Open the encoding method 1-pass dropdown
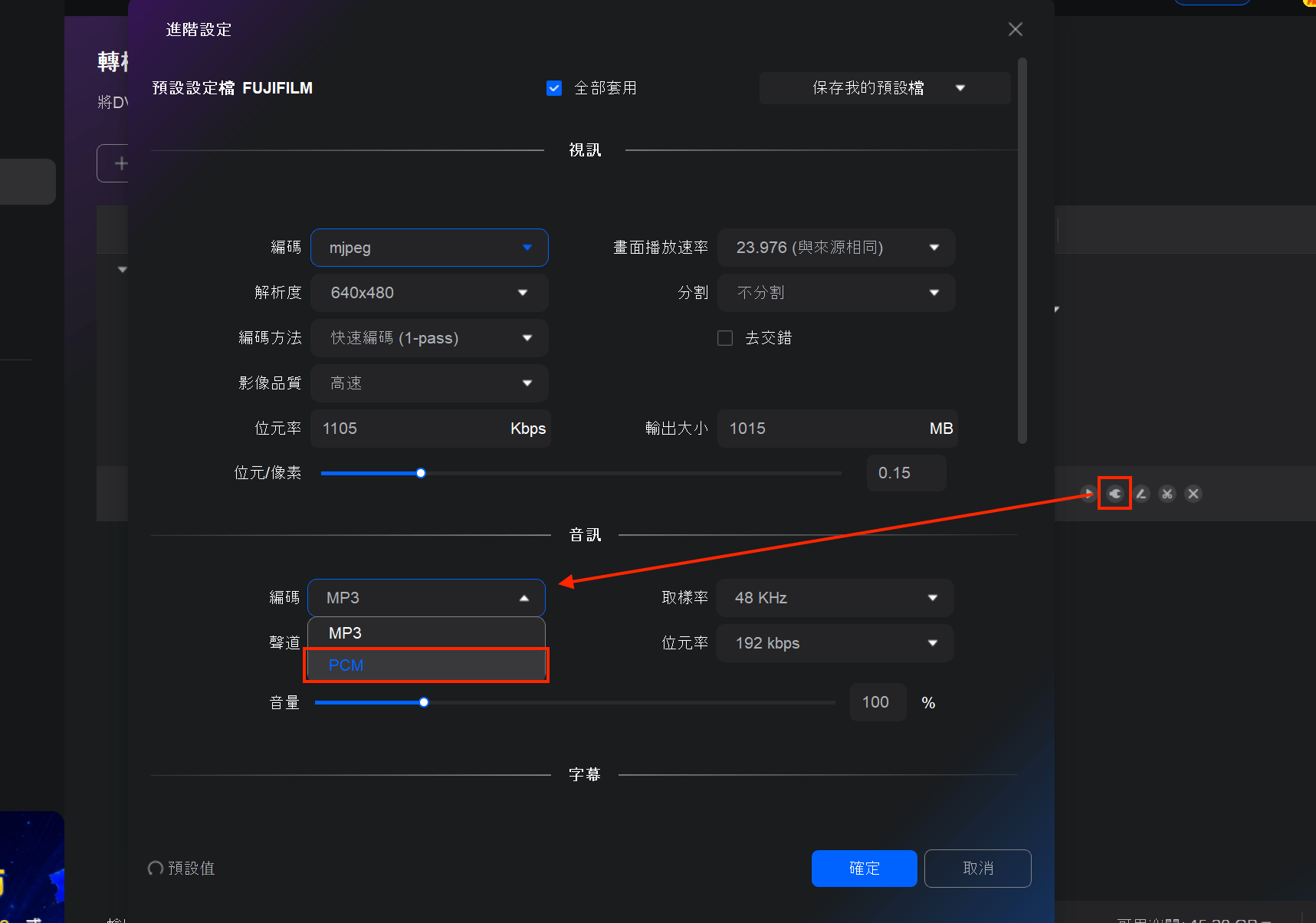1316x923 pixels. pyautogui.click(x=429, y=338)
